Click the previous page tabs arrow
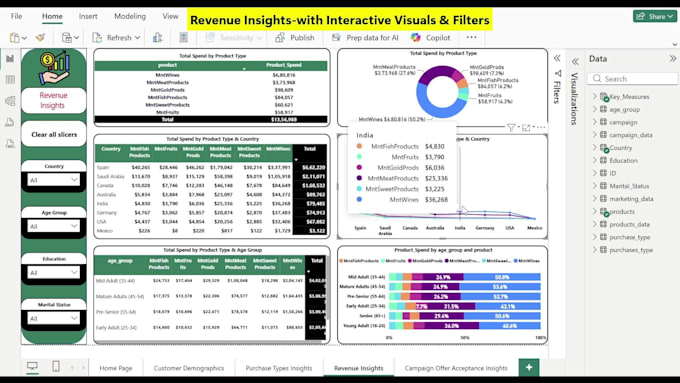Screen dimensions: 680x383 72,368
